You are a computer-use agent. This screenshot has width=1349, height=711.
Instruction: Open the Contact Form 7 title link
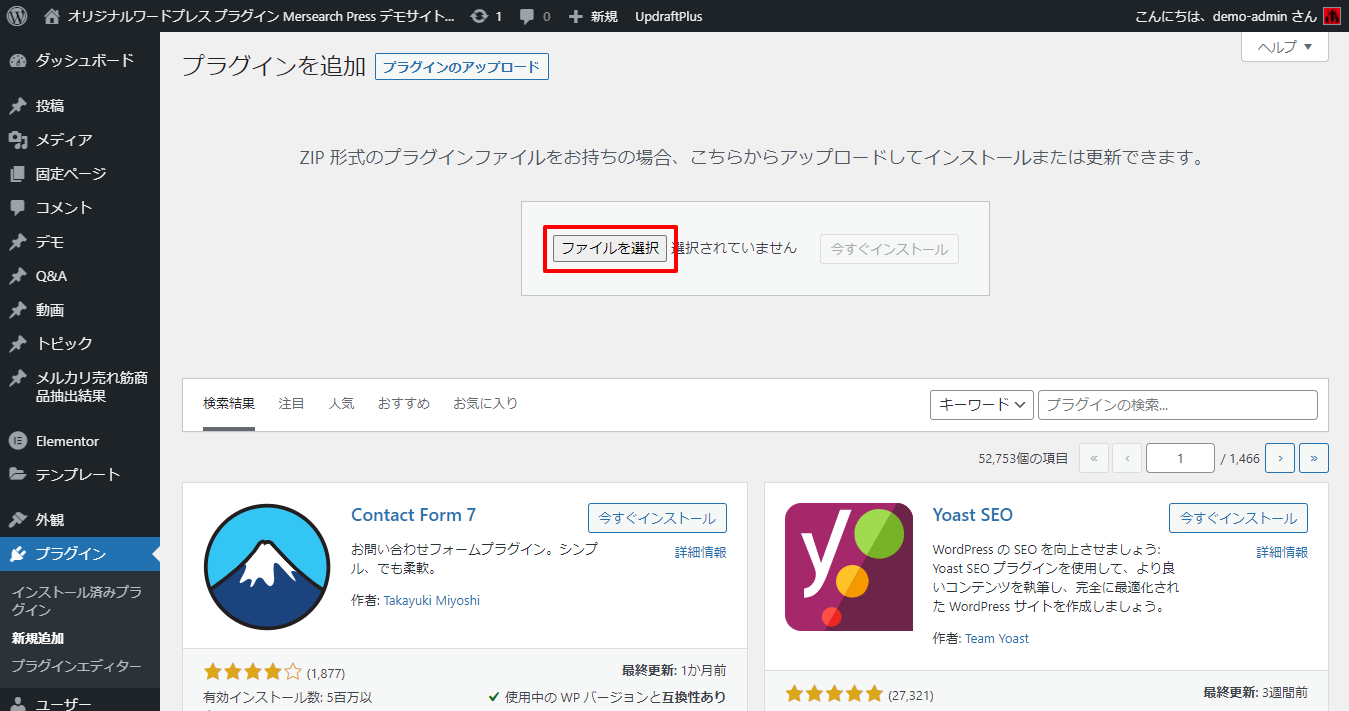coord(414,515)
